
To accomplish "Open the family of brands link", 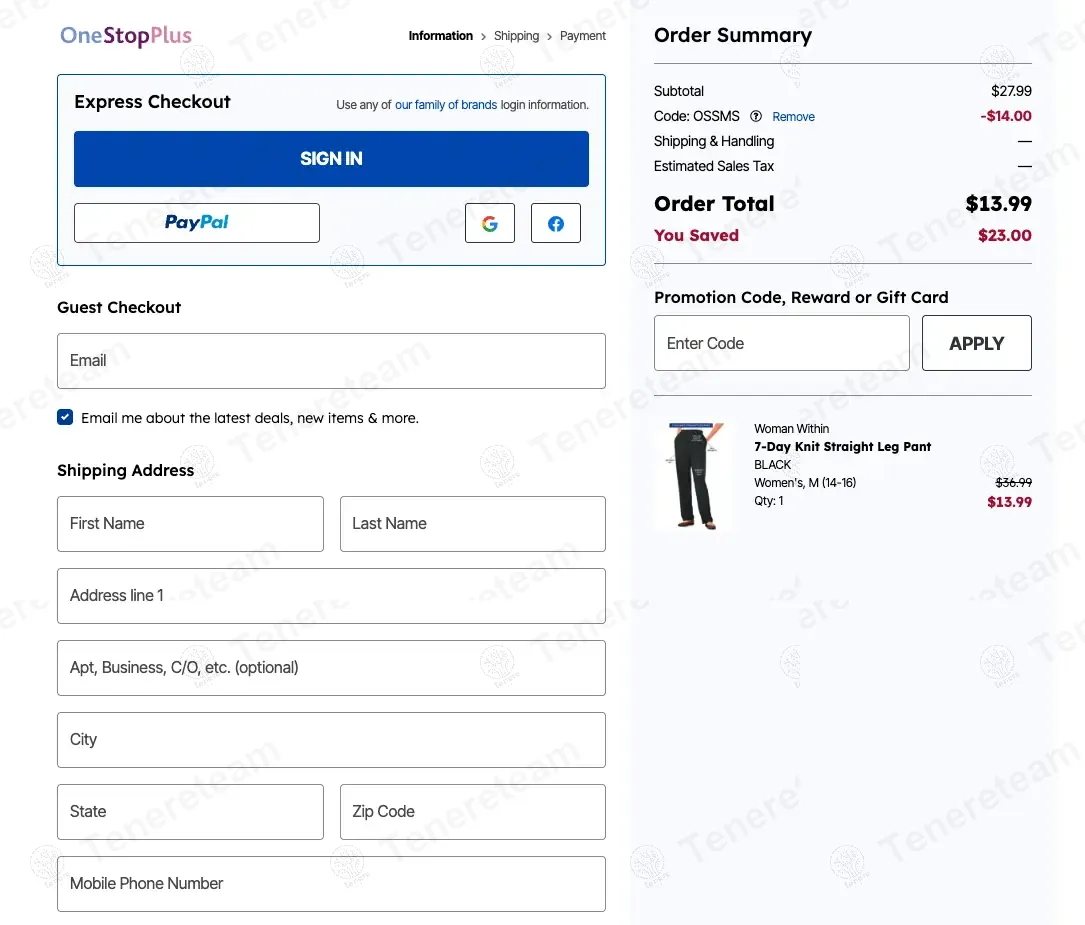I will click(x=446, y=105).
